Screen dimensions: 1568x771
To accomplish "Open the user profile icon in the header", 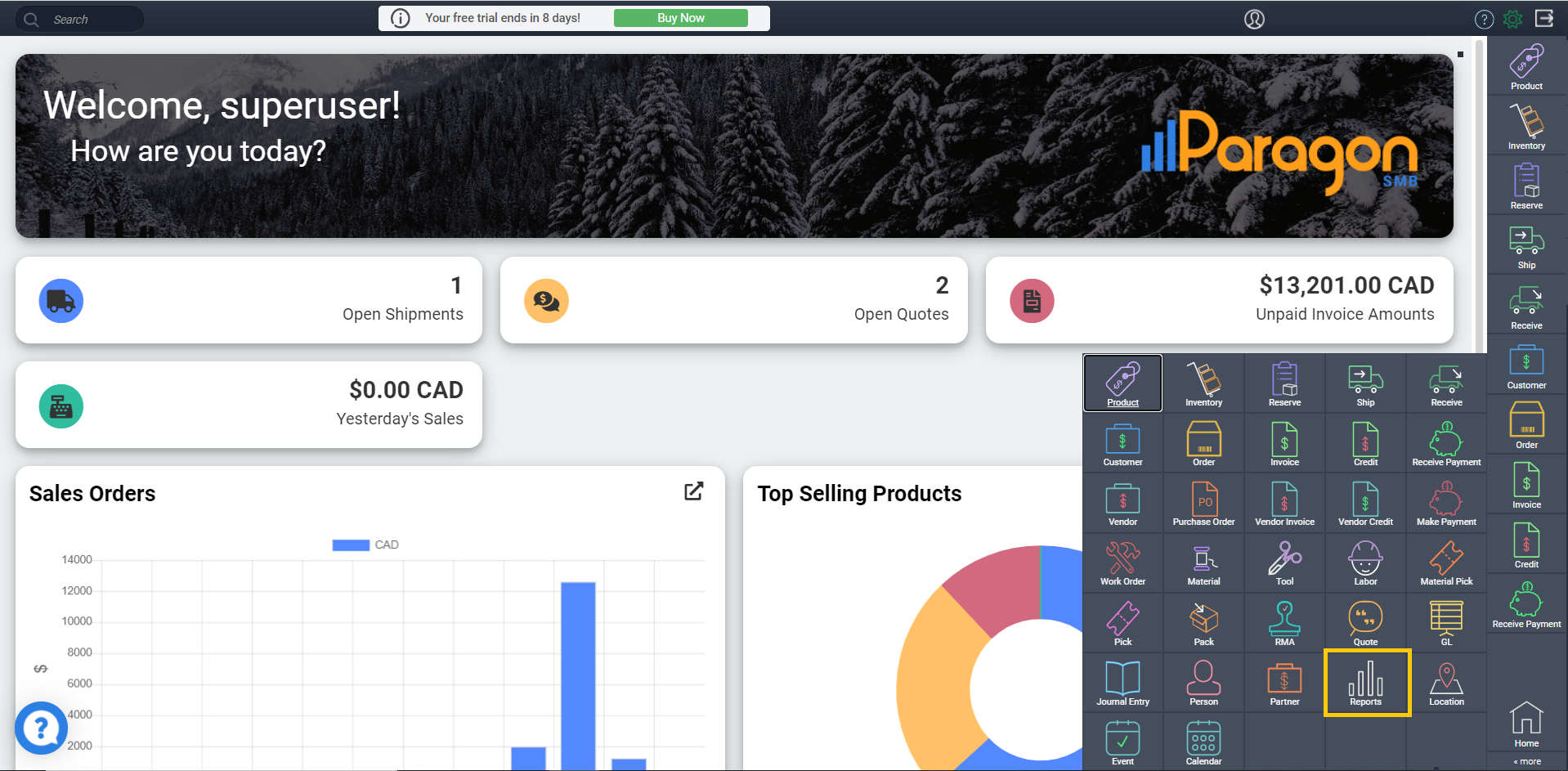I will [1254, 19].
